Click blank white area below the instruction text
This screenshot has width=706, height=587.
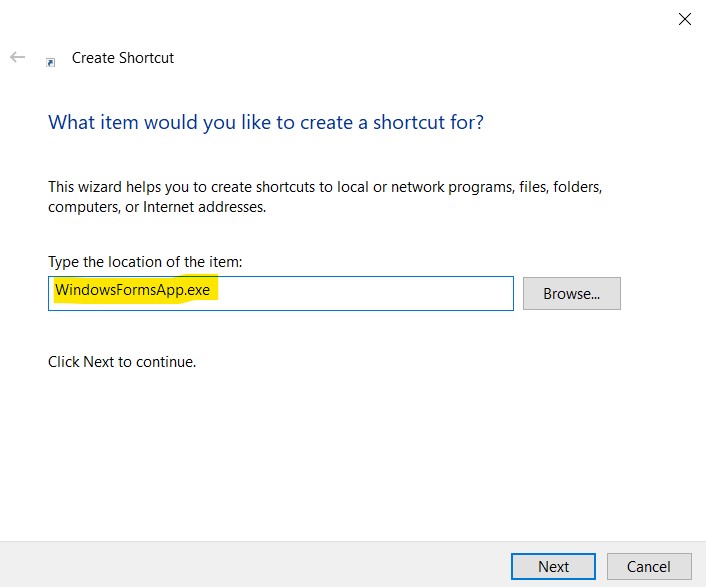tap(350, 450)
